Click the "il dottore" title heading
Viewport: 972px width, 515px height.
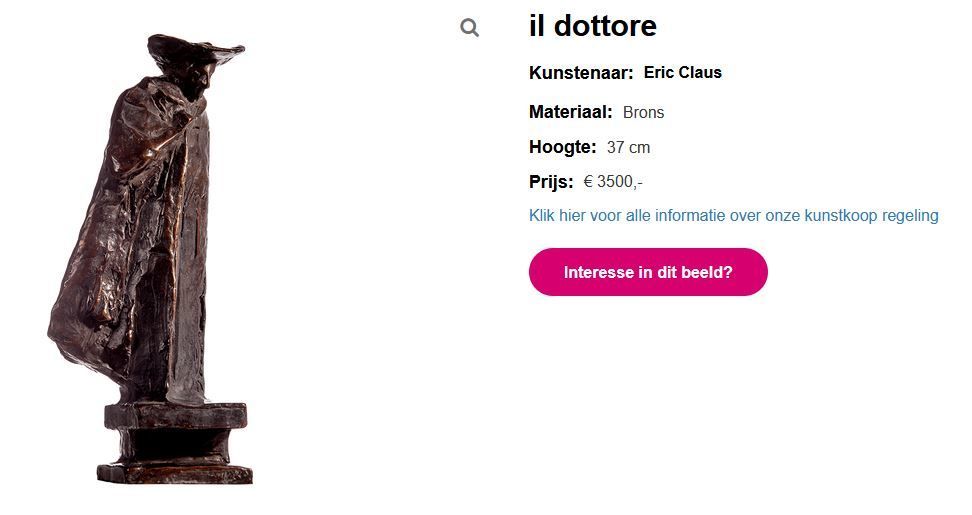[x=593, y=25]
